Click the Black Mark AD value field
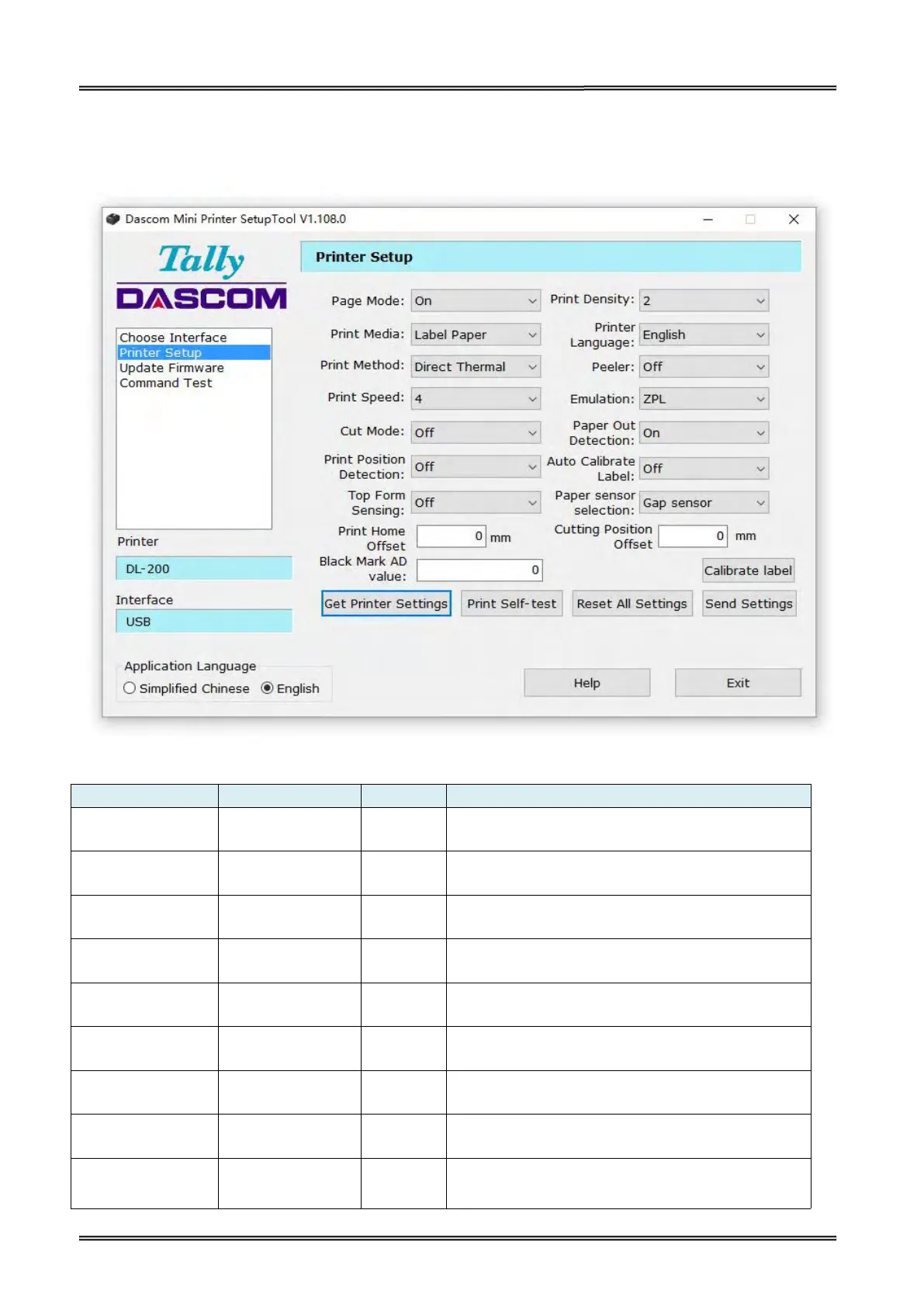Viewport: 924px width, 1307px height. [x=479, y=570]
